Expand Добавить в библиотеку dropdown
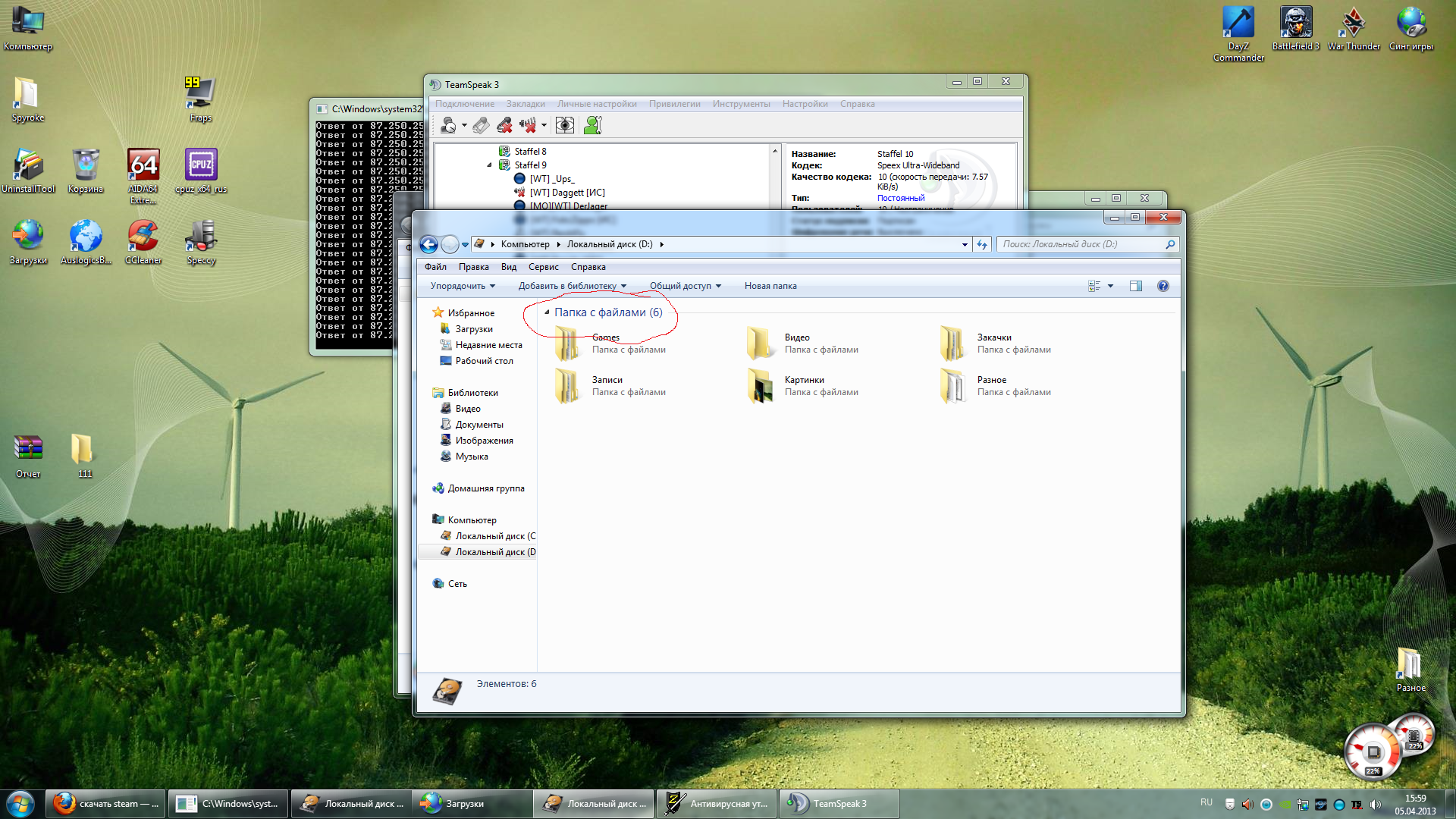Viewport: 1456px width, 819px height. tap(573, 286)
